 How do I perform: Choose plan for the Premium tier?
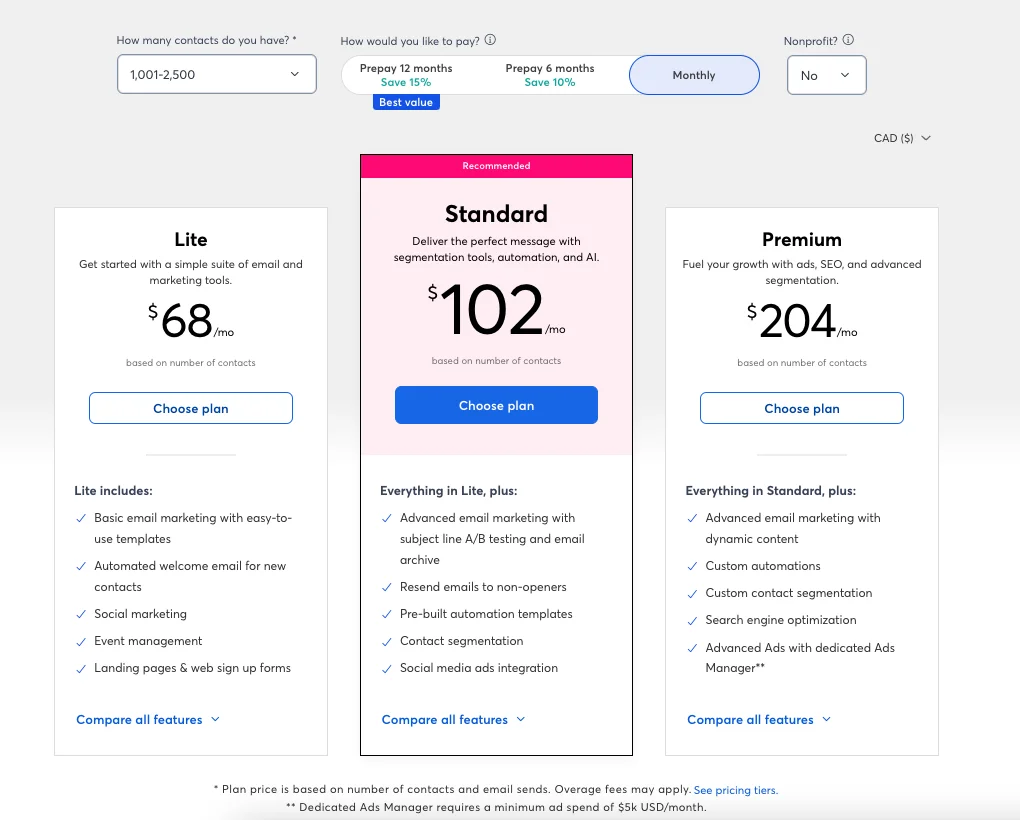pos(801,408)
